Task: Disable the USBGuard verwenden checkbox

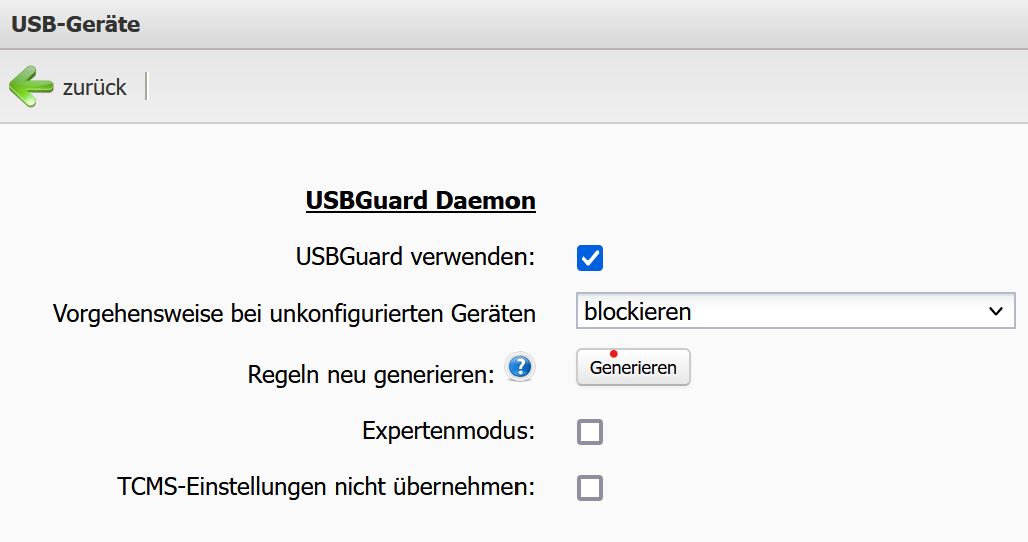Action: [x=590, y=257]
